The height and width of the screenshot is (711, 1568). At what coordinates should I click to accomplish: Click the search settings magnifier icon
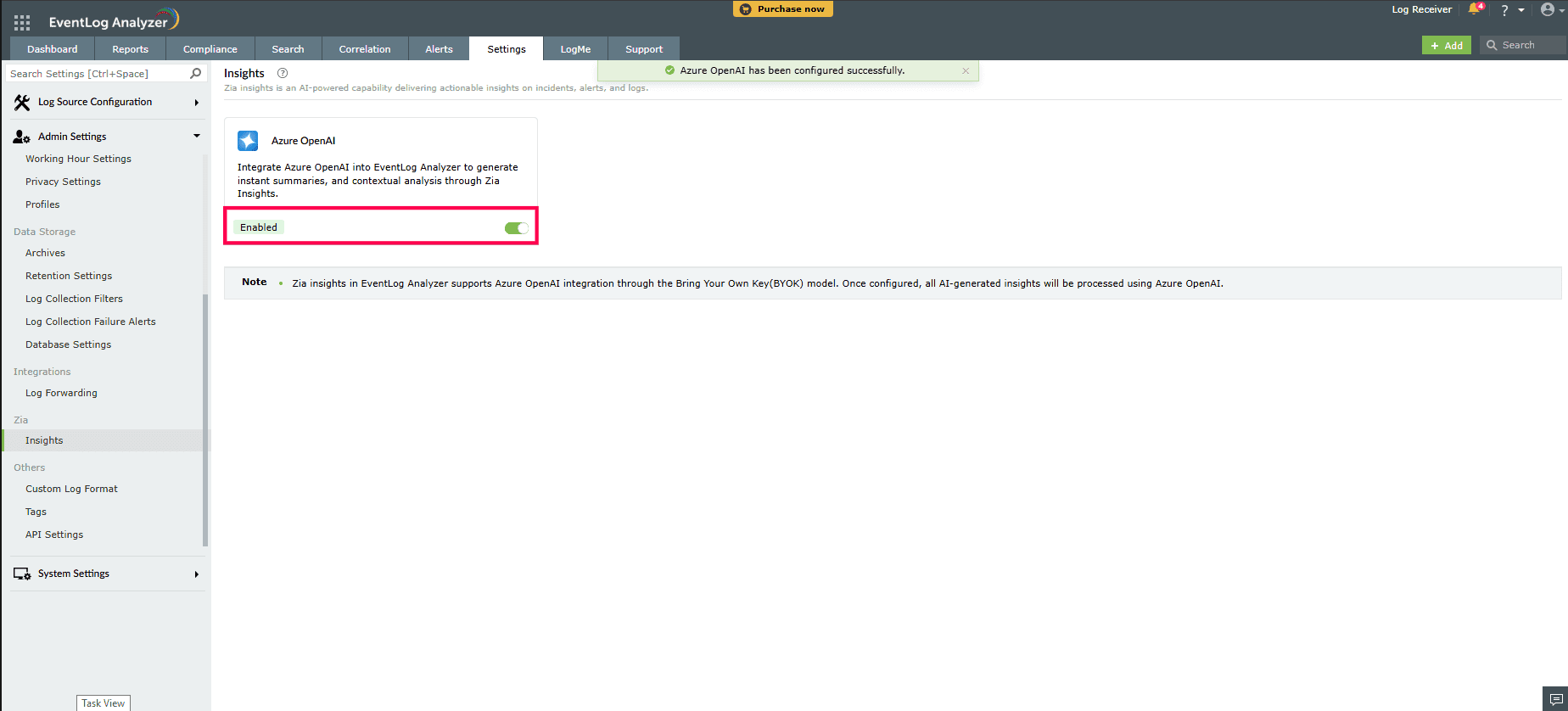196,74
